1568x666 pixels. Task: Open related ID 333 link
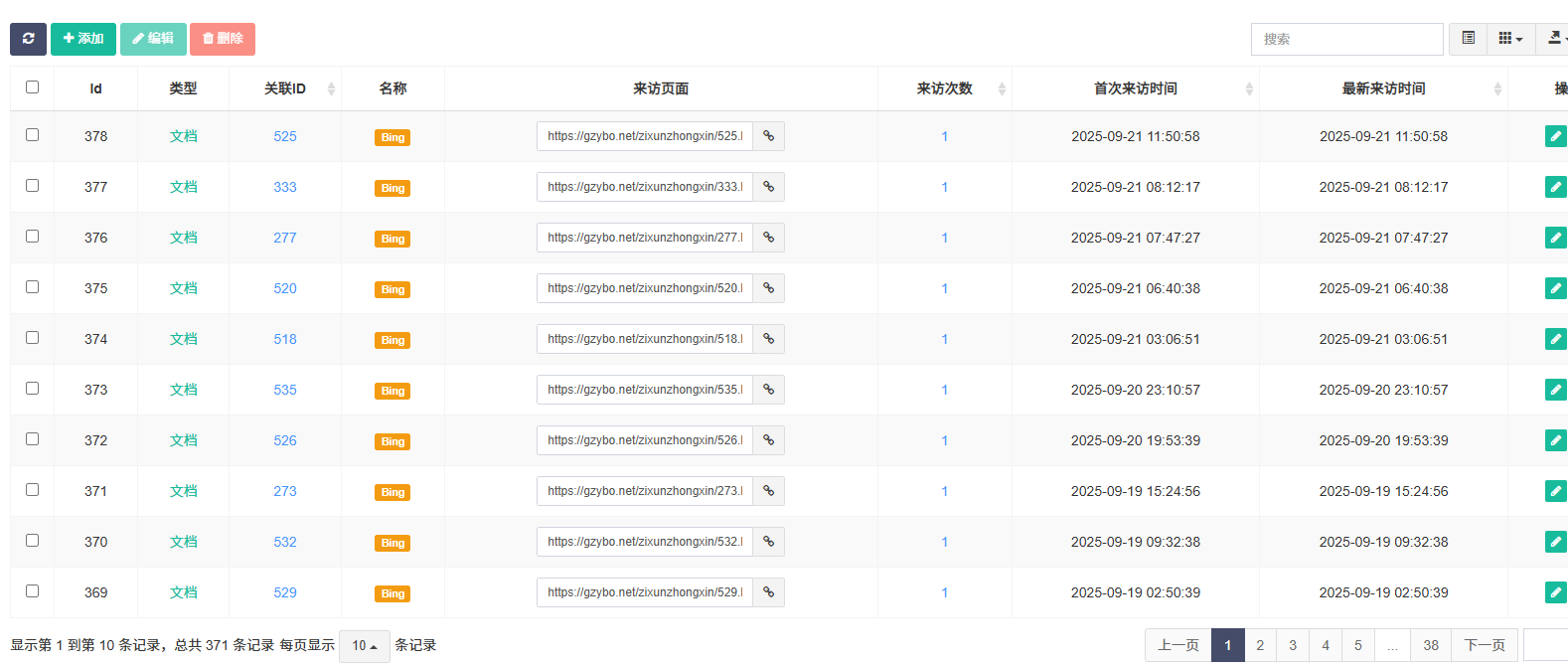[x=285, y=187]
